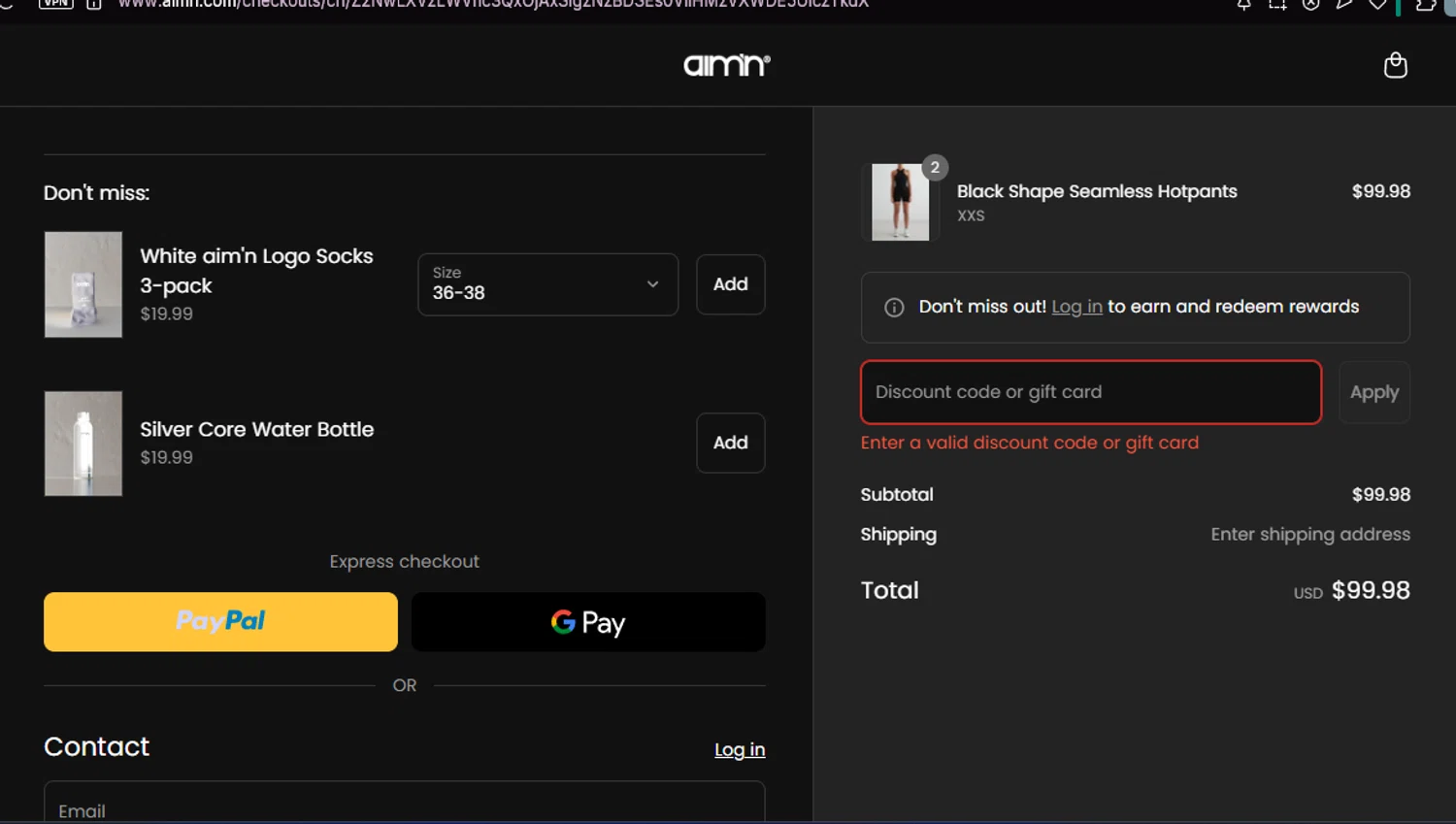The width and height of the screenshot is (1456, 824).
Task: Click the USD $99.98 total amount
Action: [x=1352, y=590]
